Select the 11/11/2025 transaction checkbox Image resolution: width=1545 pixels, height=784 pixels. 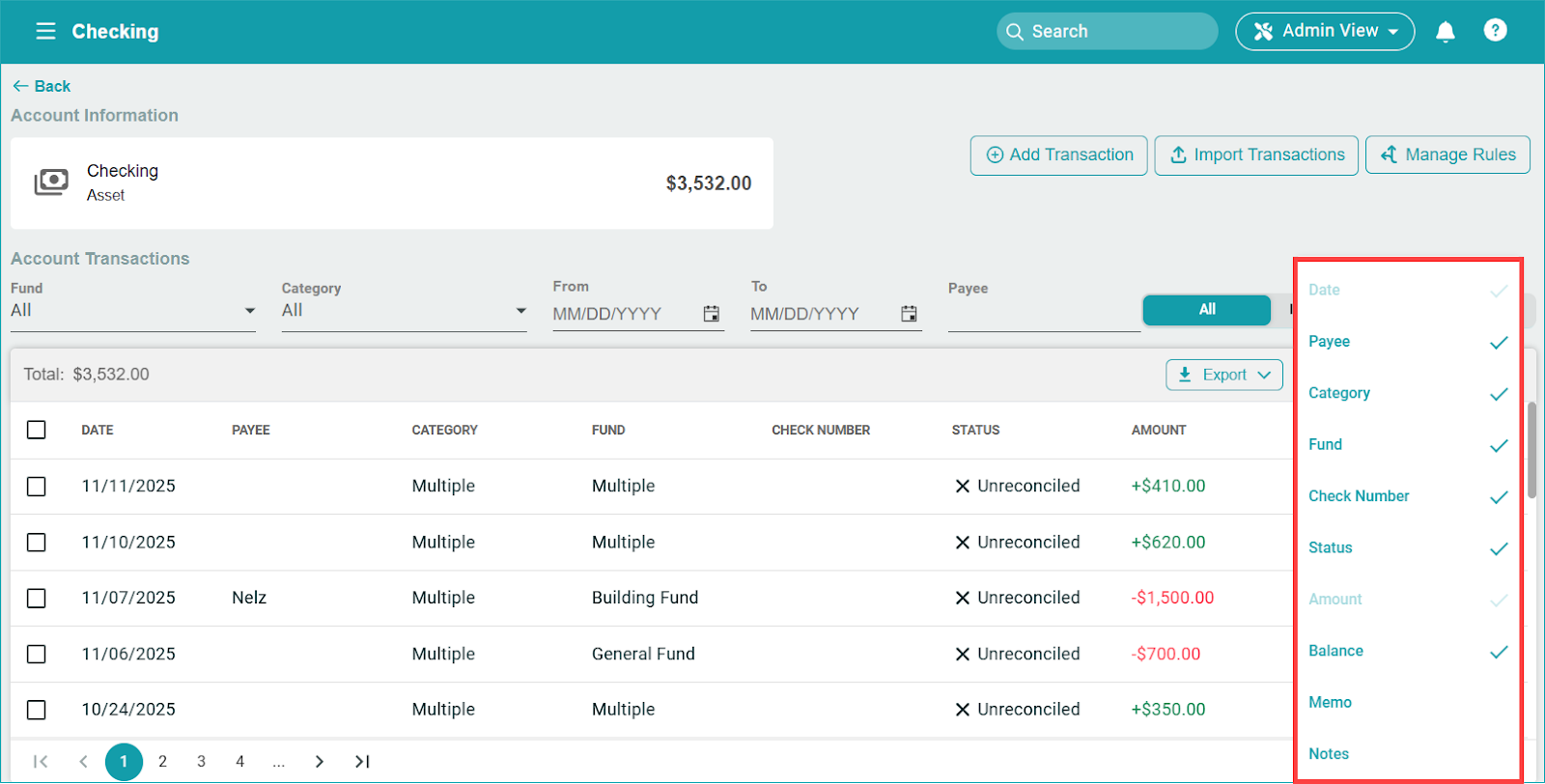[x=37, y=487]
